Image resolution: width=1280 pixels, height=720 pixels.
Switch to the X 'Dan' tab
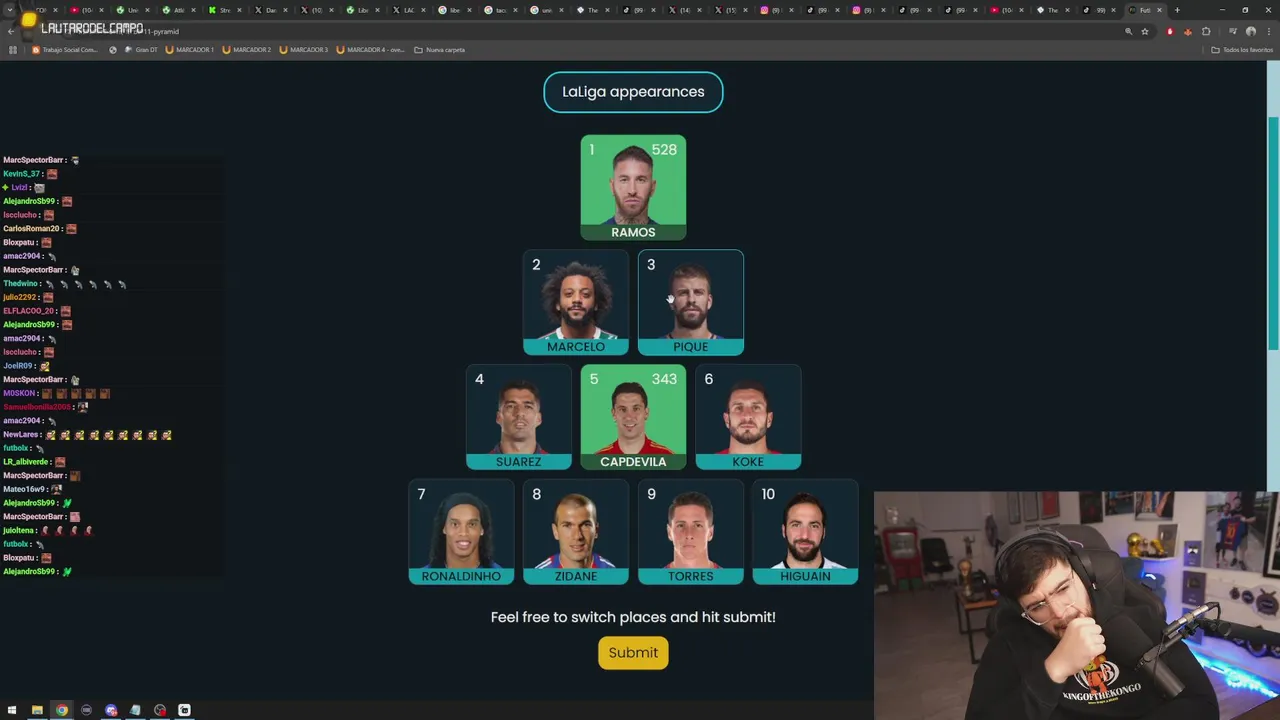point(270,10)
